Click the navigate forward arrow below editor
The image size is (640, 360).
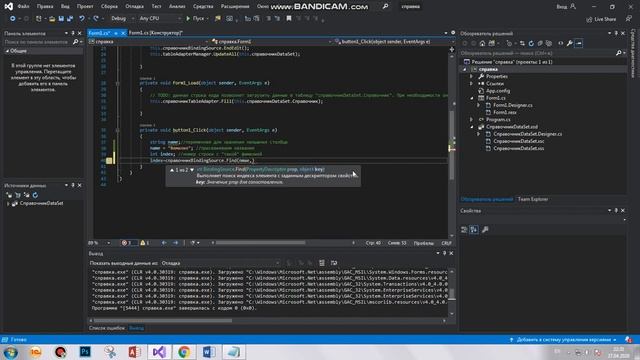[x=176, y=243]
